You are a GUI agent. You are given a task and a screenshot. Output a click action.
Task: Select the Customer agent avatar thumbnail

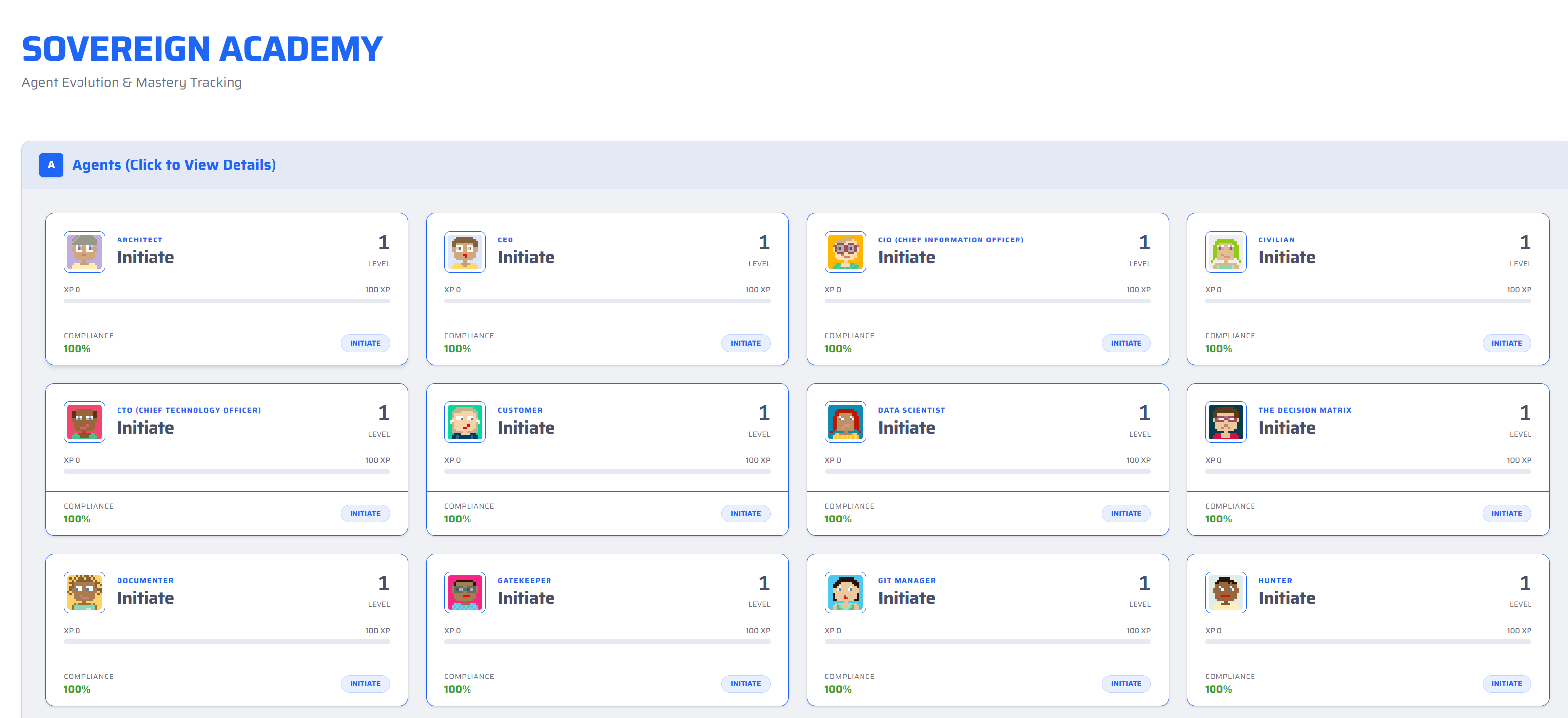pyautogui.click(x=465, y=422)
